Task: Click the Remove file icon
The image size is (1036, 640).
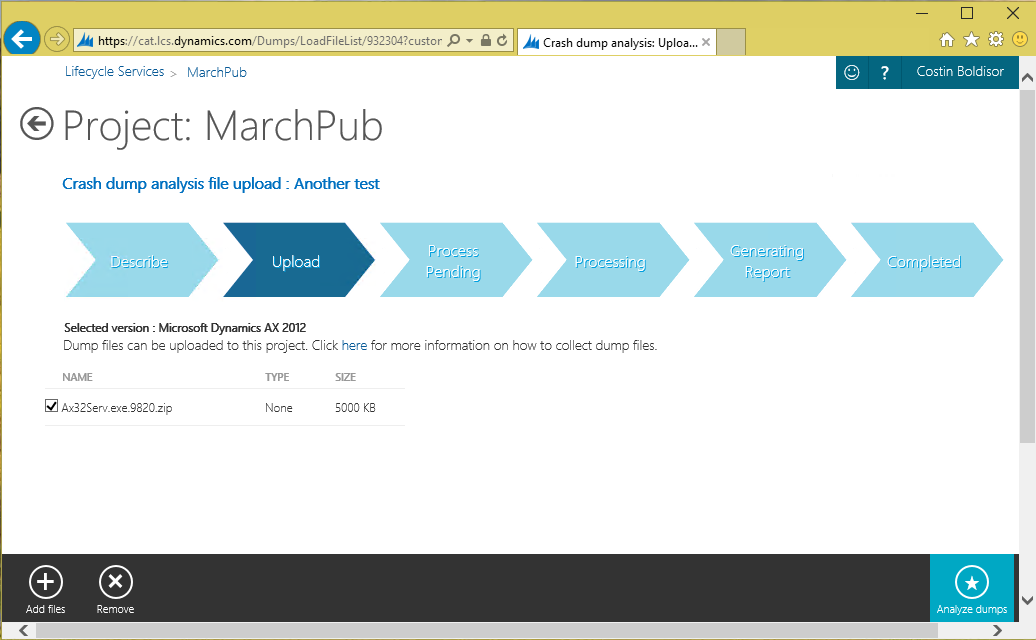Action: [x=115, y=582]
